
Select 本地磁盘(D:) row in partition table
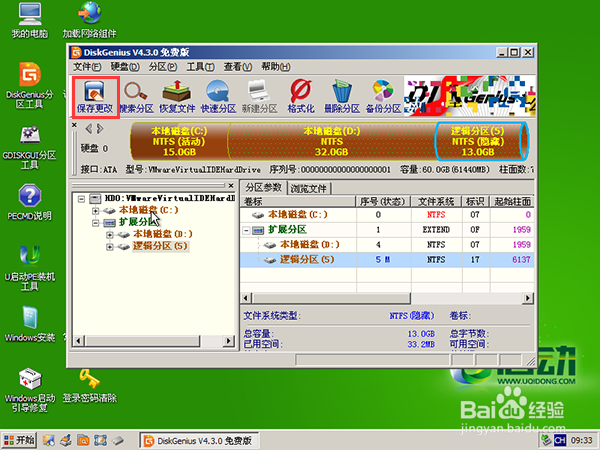pyautogui.click(x=387, y=245)
